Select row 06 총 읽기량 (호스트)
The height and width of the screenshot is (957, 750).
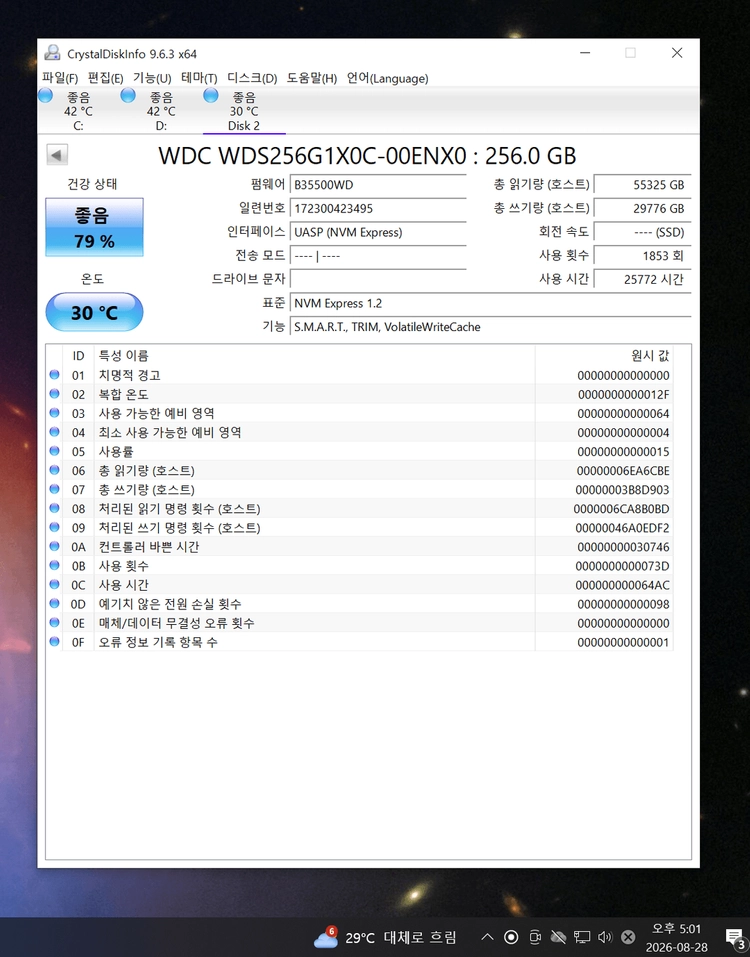point(360,470)
